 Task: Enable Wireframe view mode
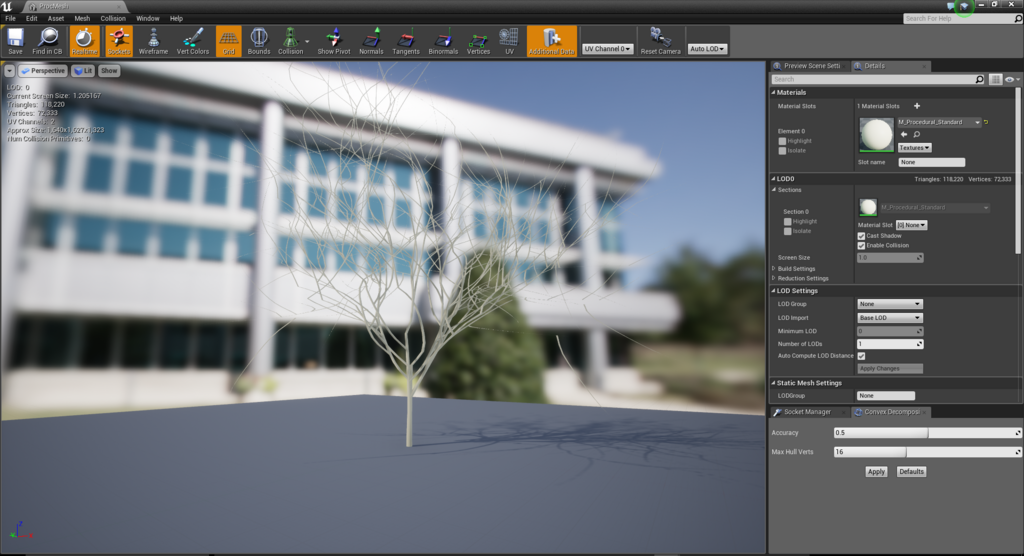pyautogui.click(x=153, y=41)
